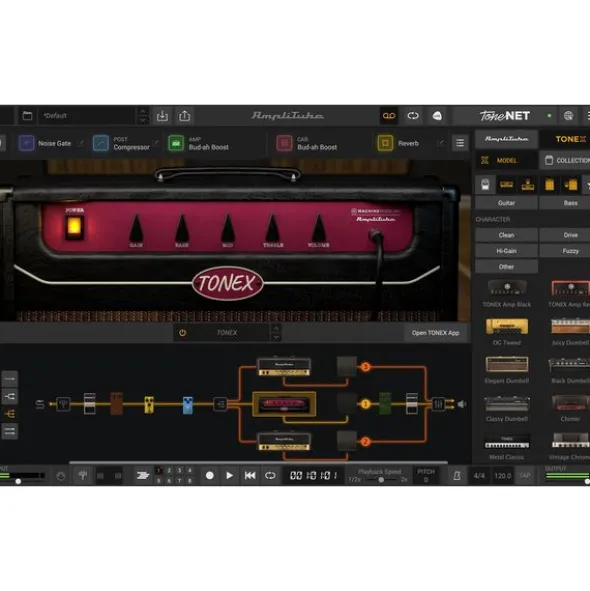Toggle the Hi-Gain character filter
Screen dimensions: 590x591
pyautogui.click(x=506, y=251)
